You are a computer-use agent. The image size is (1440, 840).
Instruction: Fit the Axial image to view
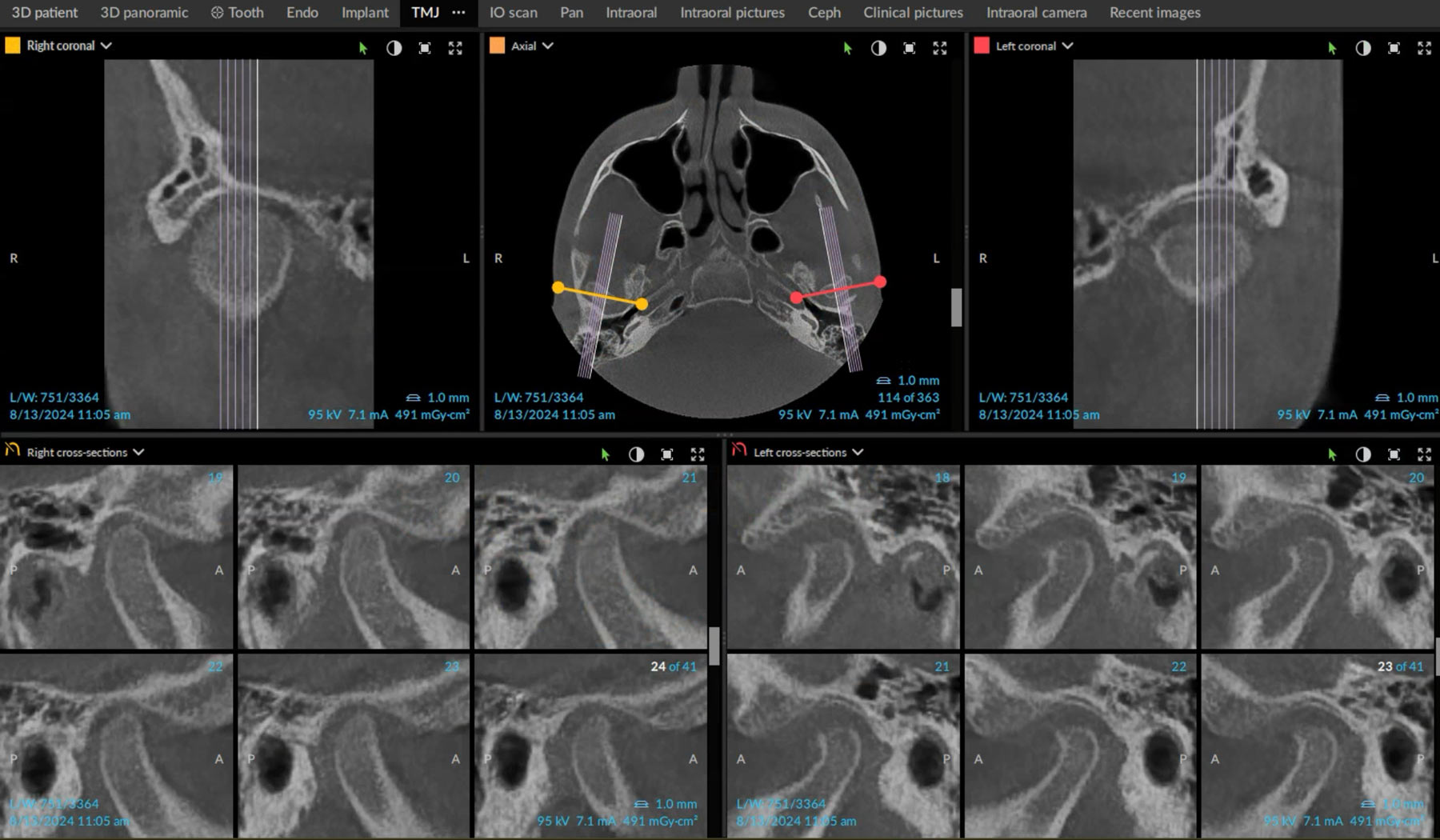909,48
